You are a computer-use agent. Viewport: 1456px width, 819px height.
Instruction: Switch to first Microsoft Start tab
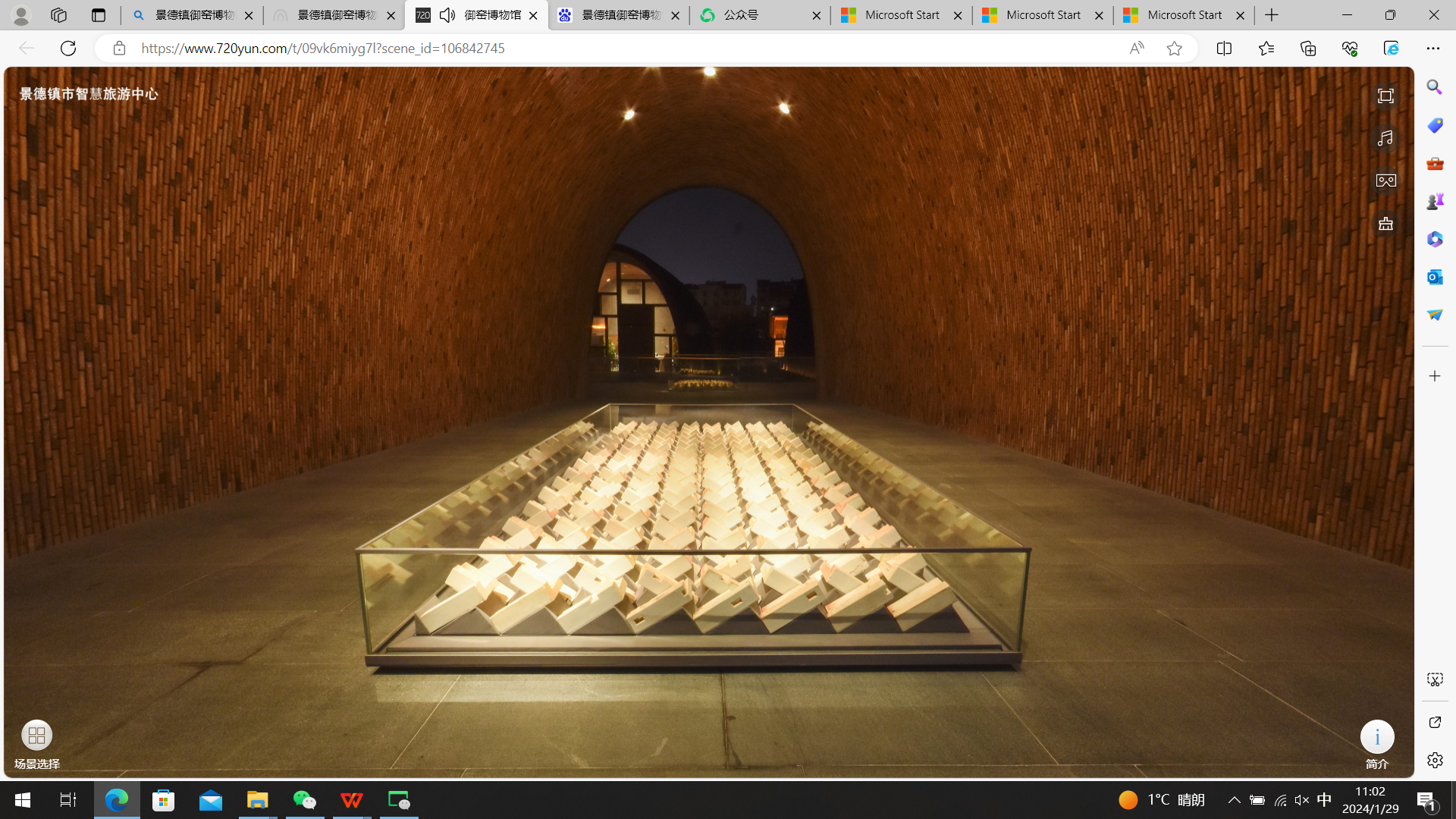(901, 15)
